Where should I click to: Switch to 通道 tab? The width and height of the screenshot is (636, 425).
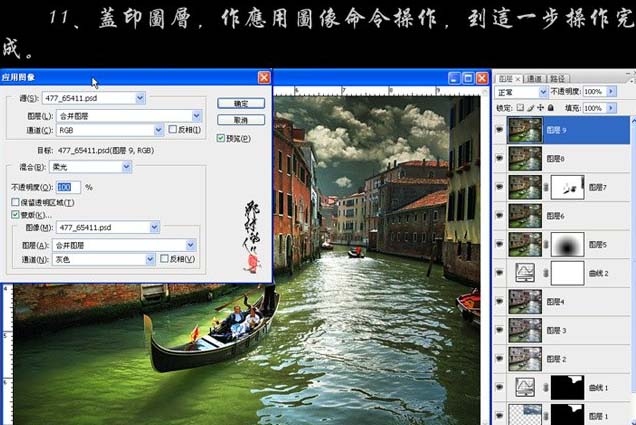[535, 79]
